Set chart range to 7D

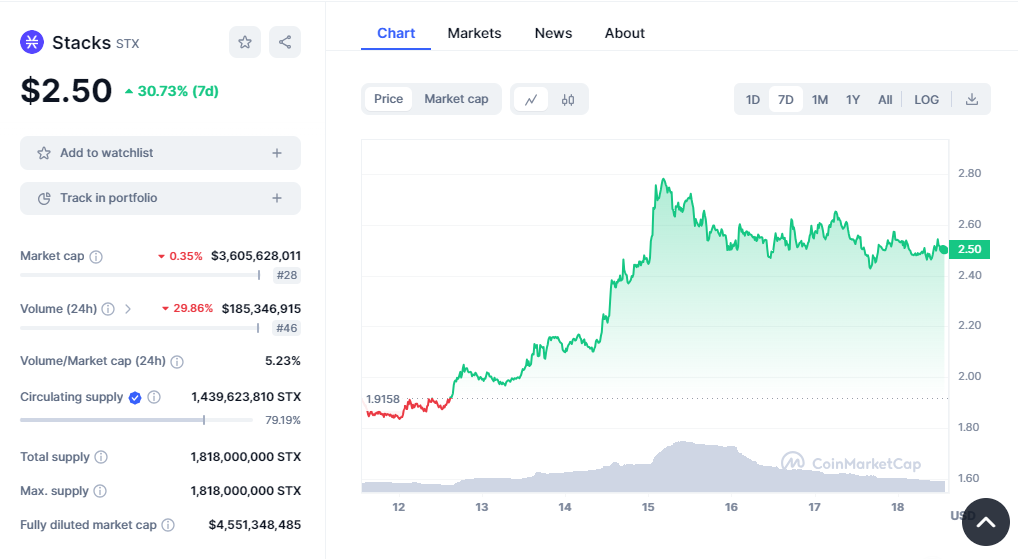pyautogui.click(x=786, y=99)
